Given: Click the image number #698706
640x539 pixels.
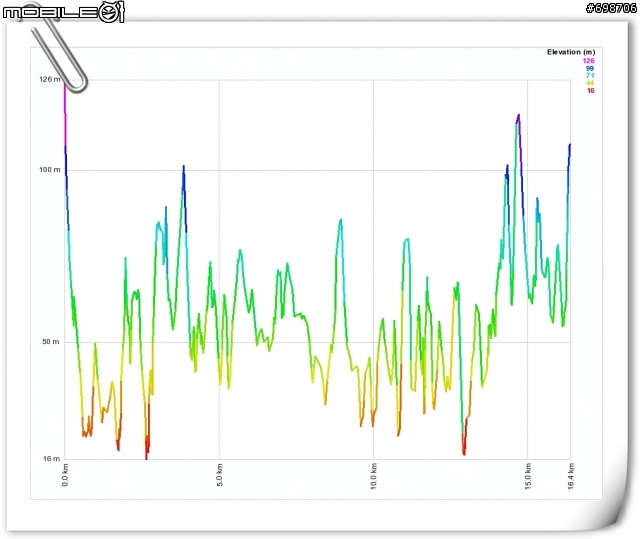Looking at the screenshot, I should 611,9.
